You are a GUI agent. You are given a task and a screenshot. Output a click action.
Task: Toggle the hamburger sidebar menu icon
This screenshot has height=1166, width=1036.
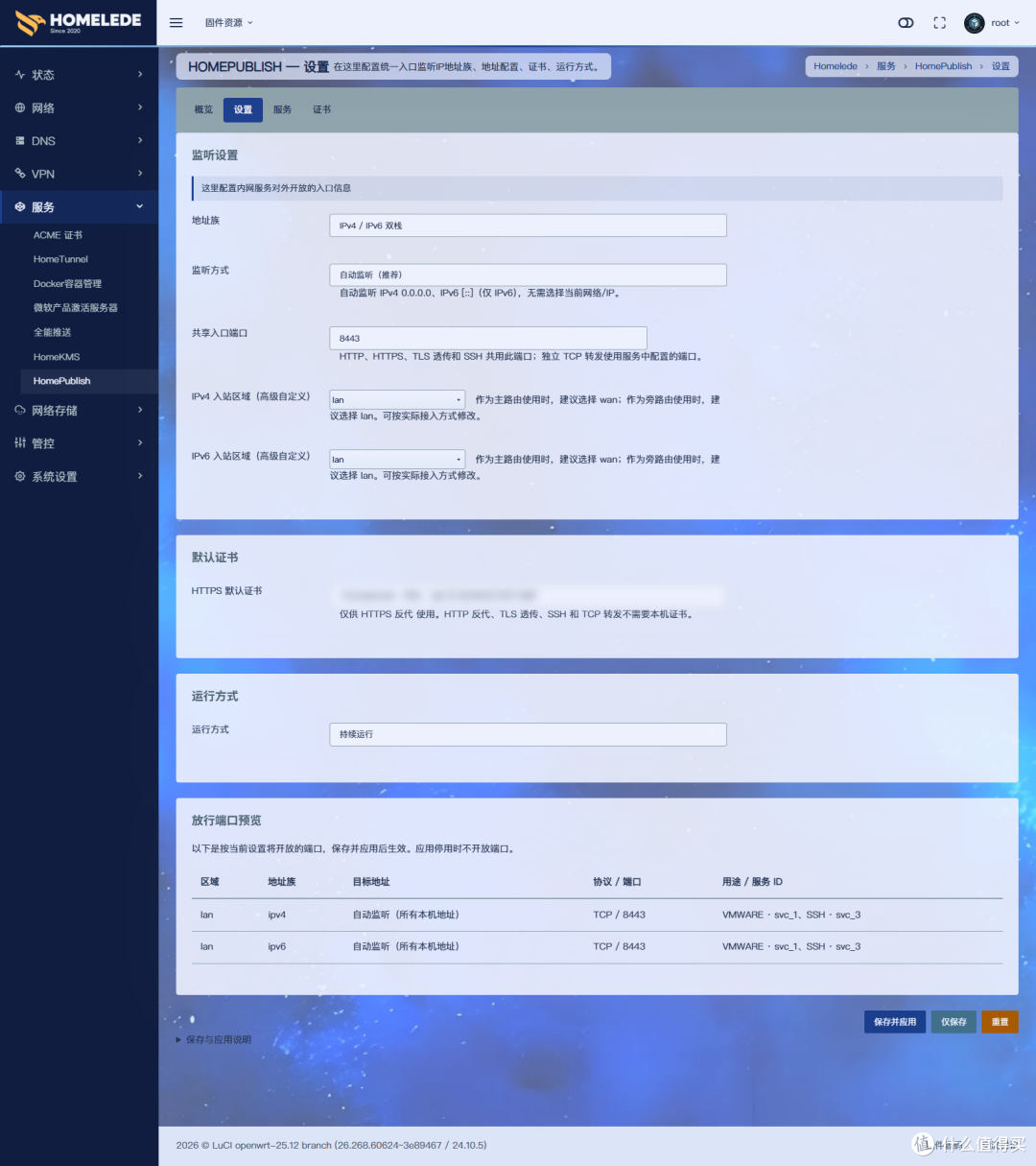point(177,23)
